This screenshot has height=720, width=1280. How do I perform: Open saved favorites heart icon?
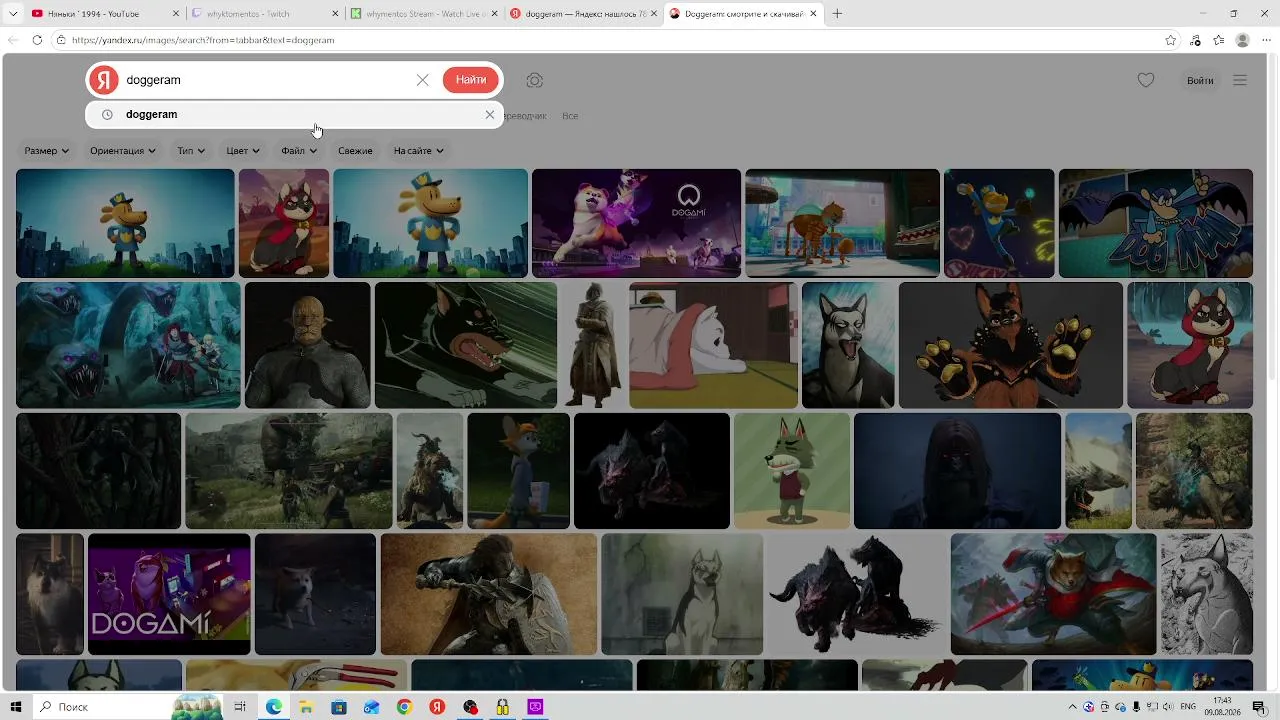click(x=1146, y=80)
